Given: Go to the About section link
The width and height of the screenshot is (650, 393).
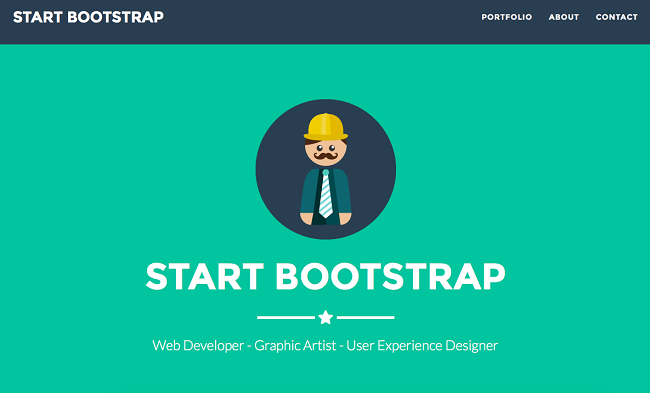Looking at the screenshot, I should pos(564,17).
